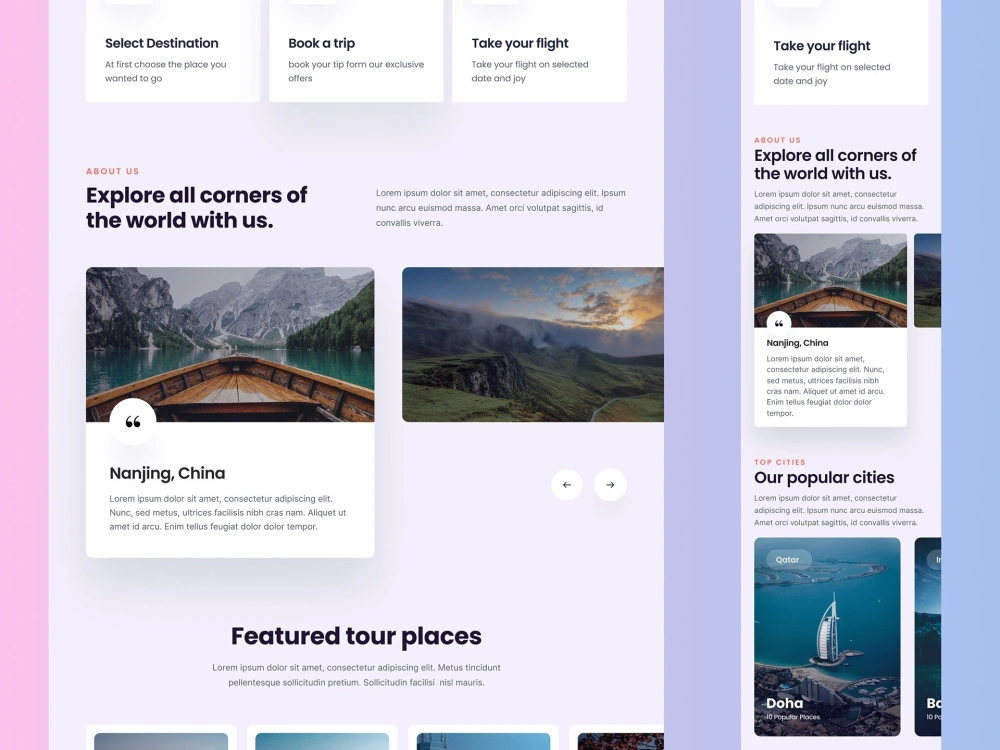This screenshot has width=1000, height=750.
Task: Click the mobile Nanjing, China title
Action: (x=797, y=343)
